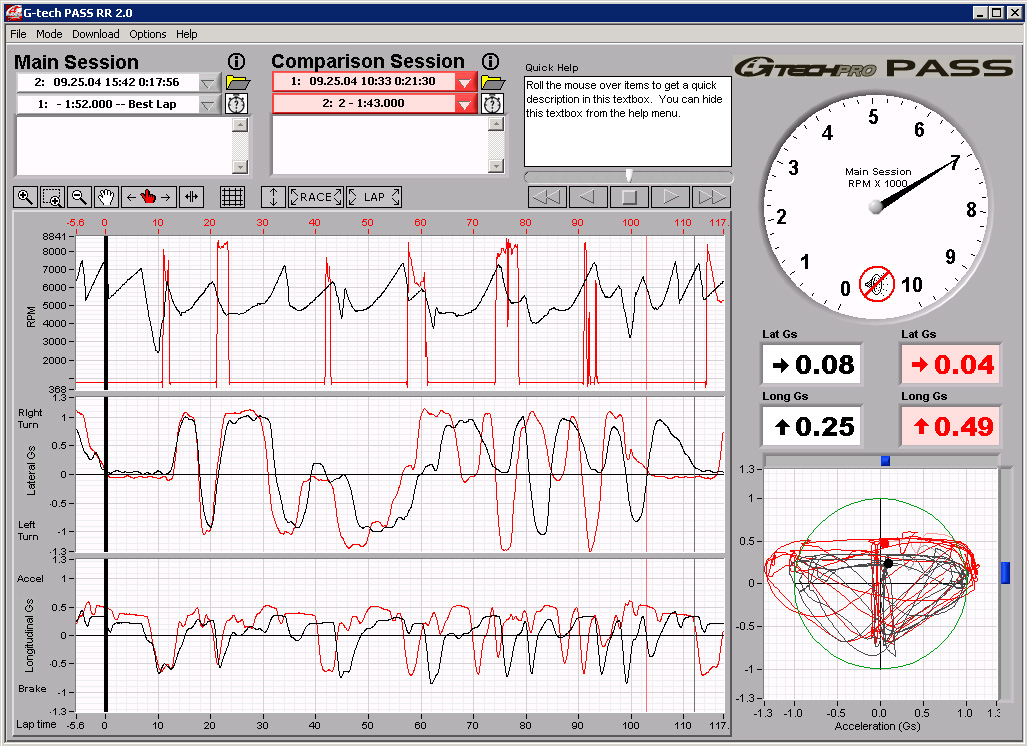The height and width of the screenshot is (746, 1027).
Task: Toggle RACE view mode
Action: click(316, 197)
